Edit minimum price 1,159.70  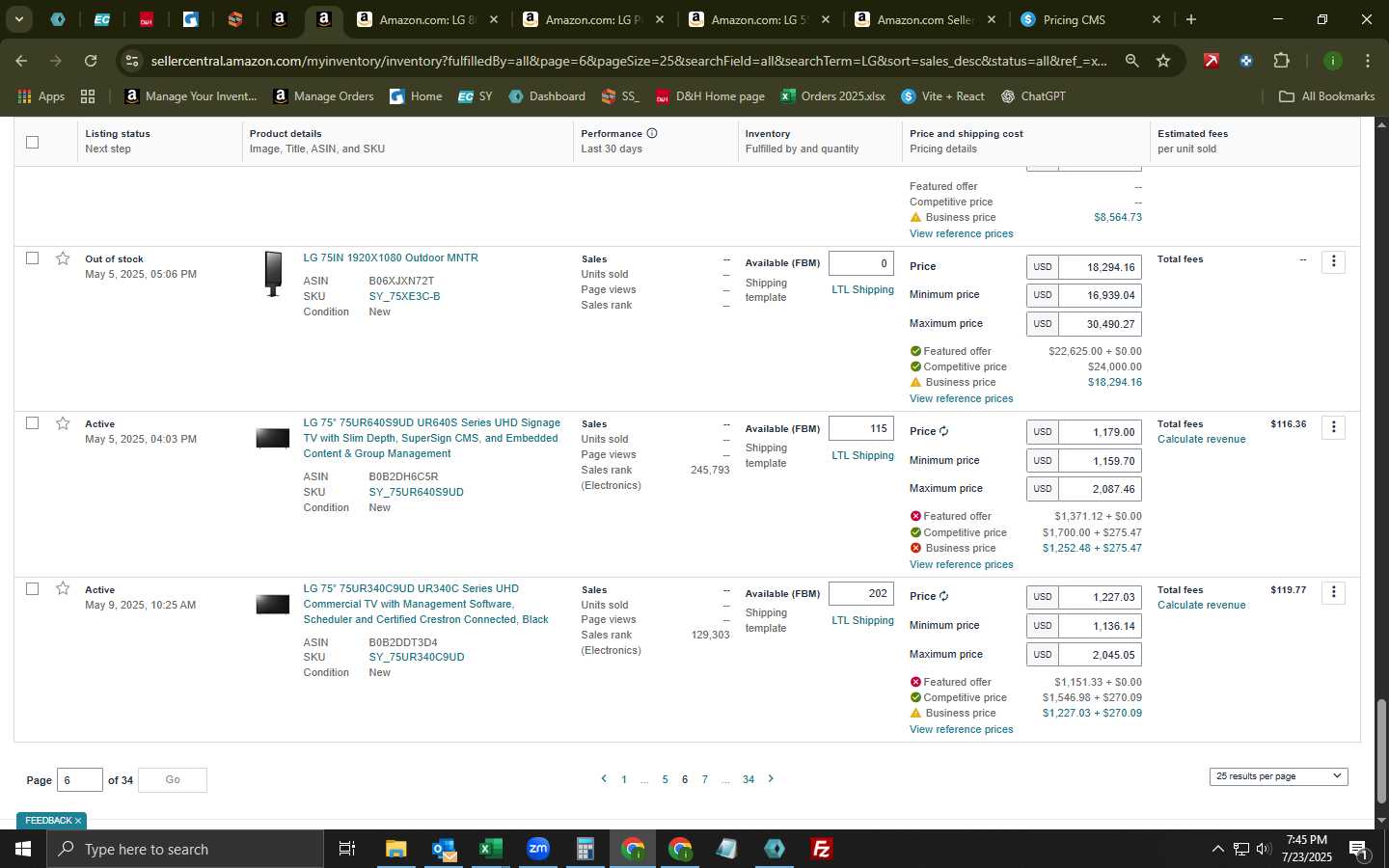click(x=1100, y=461)
